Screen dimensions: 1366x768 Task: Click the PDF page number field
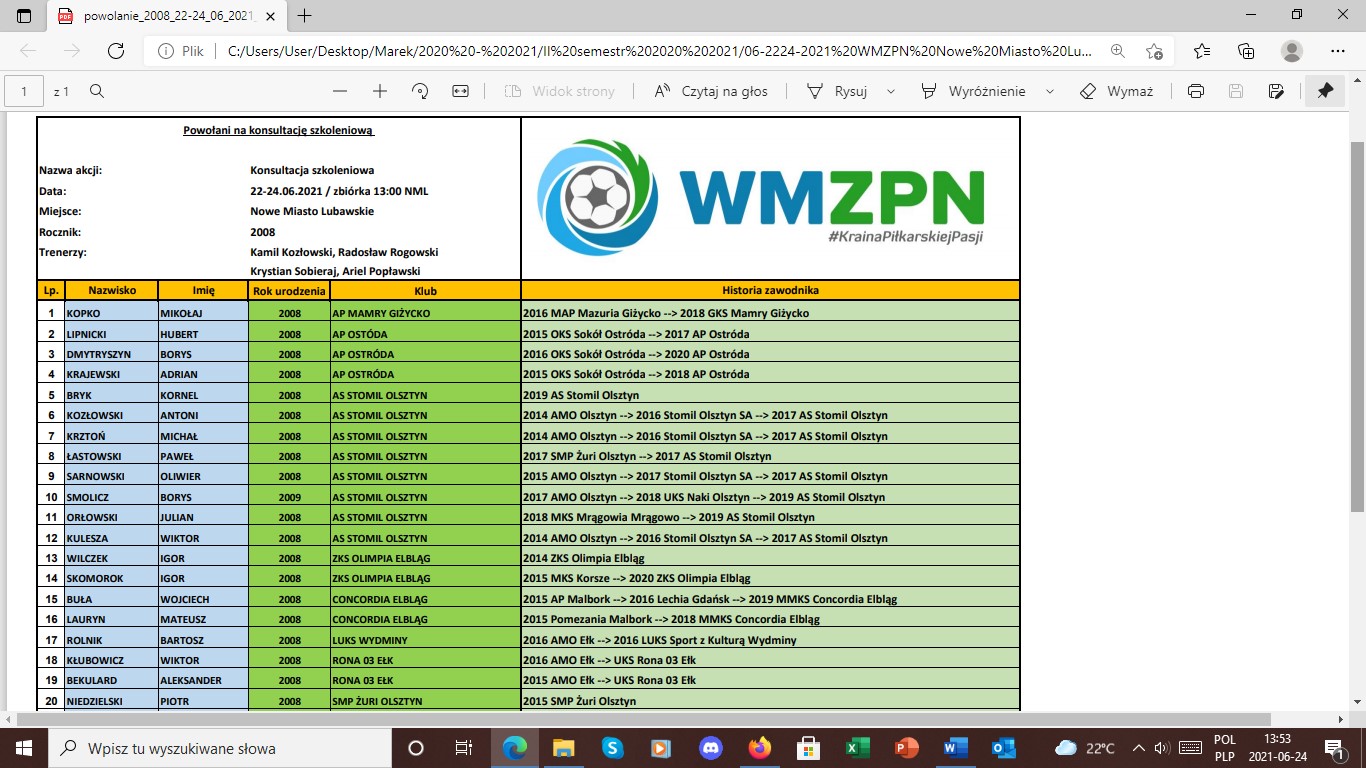(x=25, y=91)
